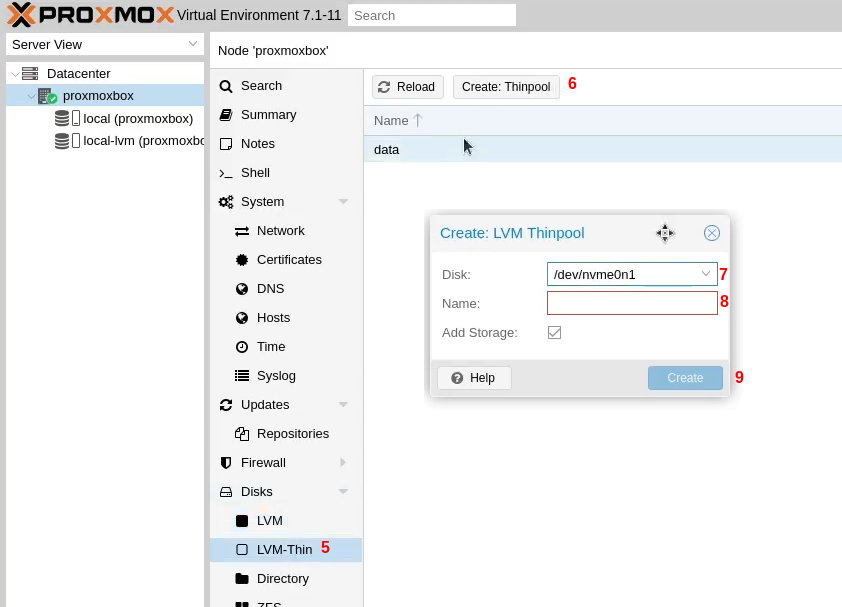The height and width of the screenshot is (607, 842).
Task: Click the Shell terminal icon in sidebar
Action: [226, 173]
